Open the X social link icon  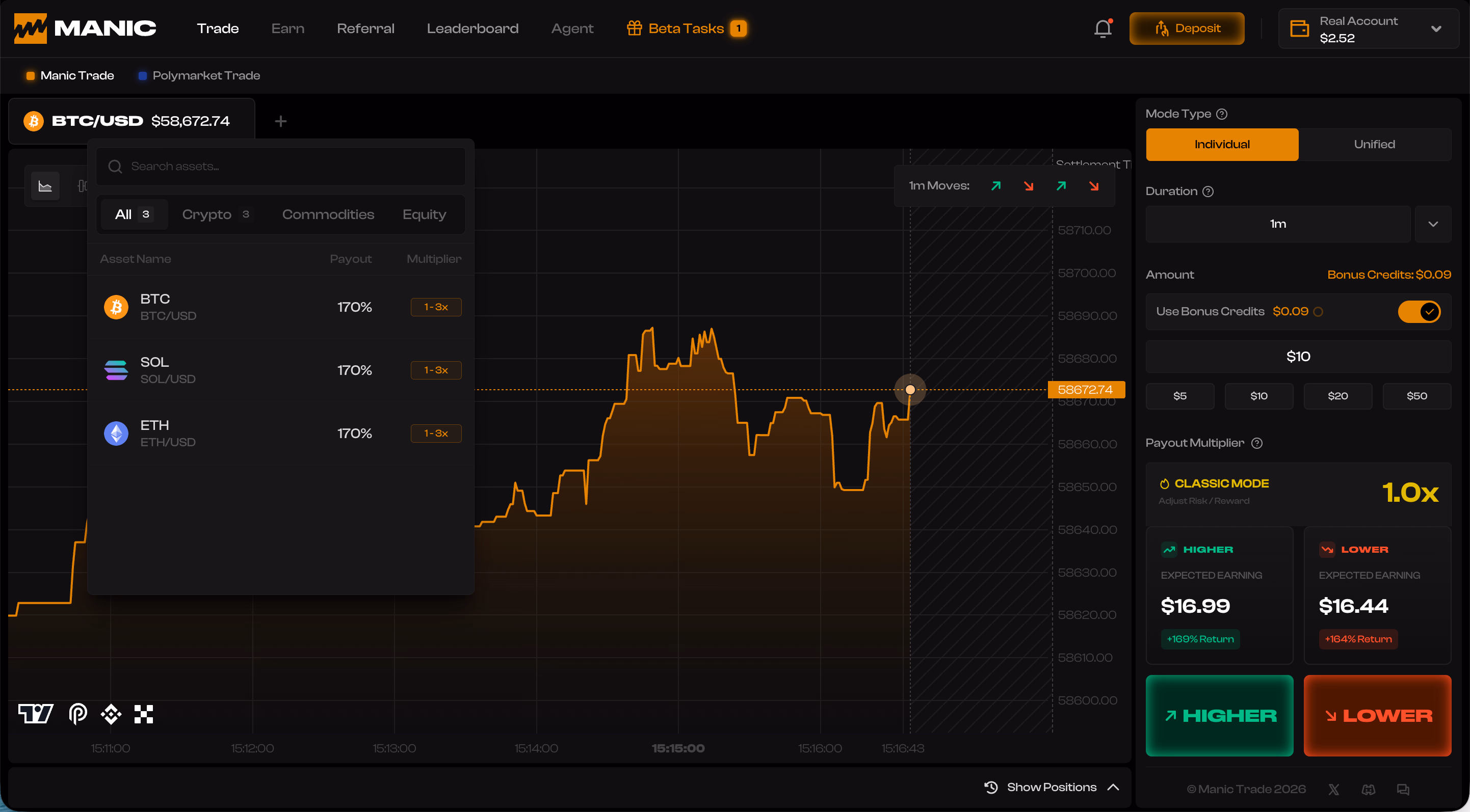(1333, 789)
